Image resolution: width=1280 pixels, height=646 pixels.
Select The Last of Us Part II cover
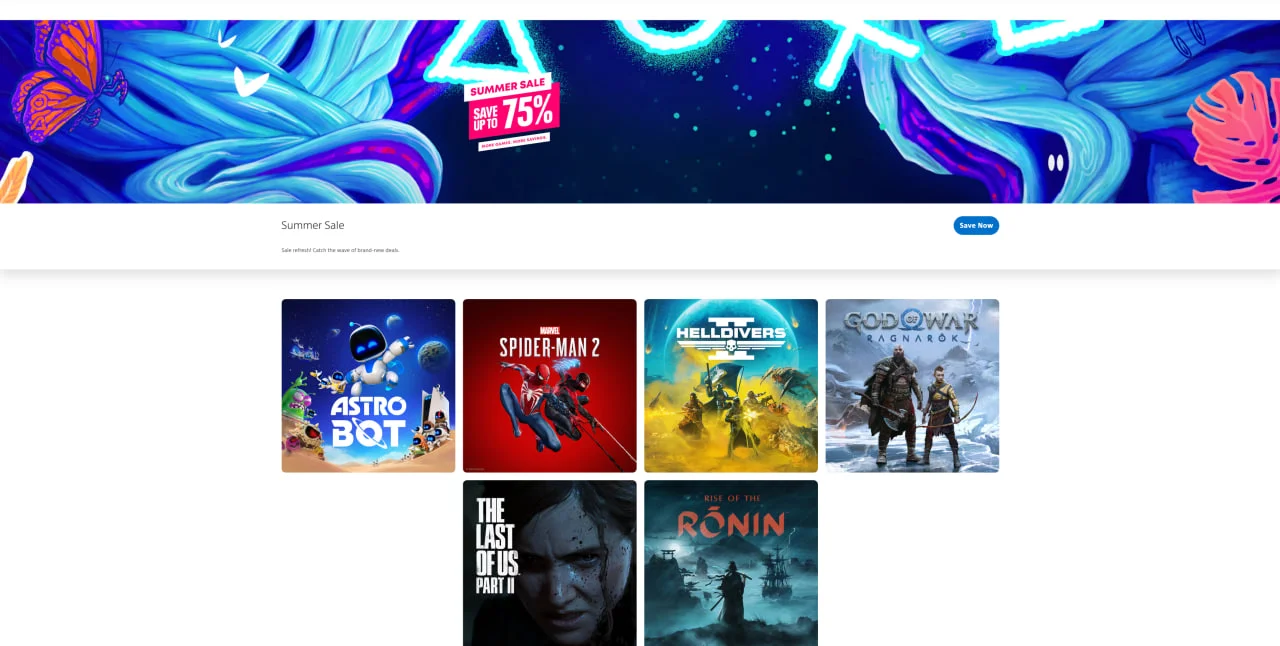point(549,562)
